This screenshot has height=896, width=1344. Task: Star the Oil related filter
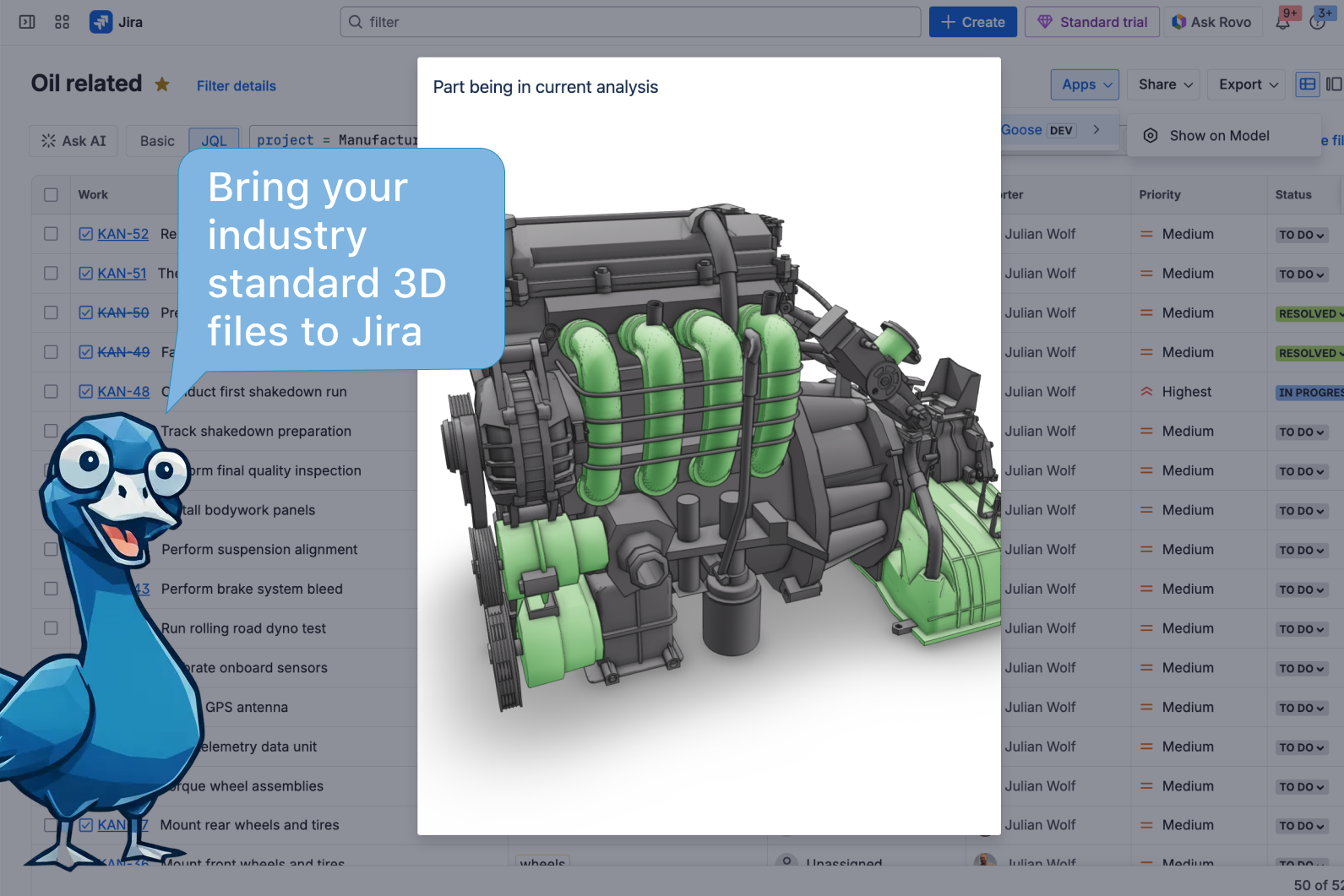[162, 84]
